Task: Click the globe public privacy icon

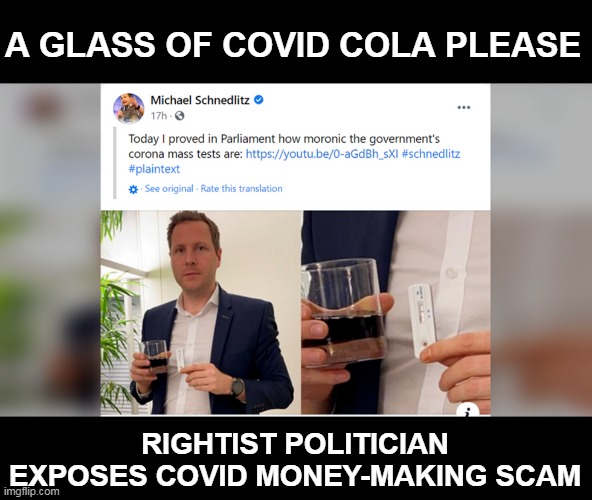Action: (180, 116)
